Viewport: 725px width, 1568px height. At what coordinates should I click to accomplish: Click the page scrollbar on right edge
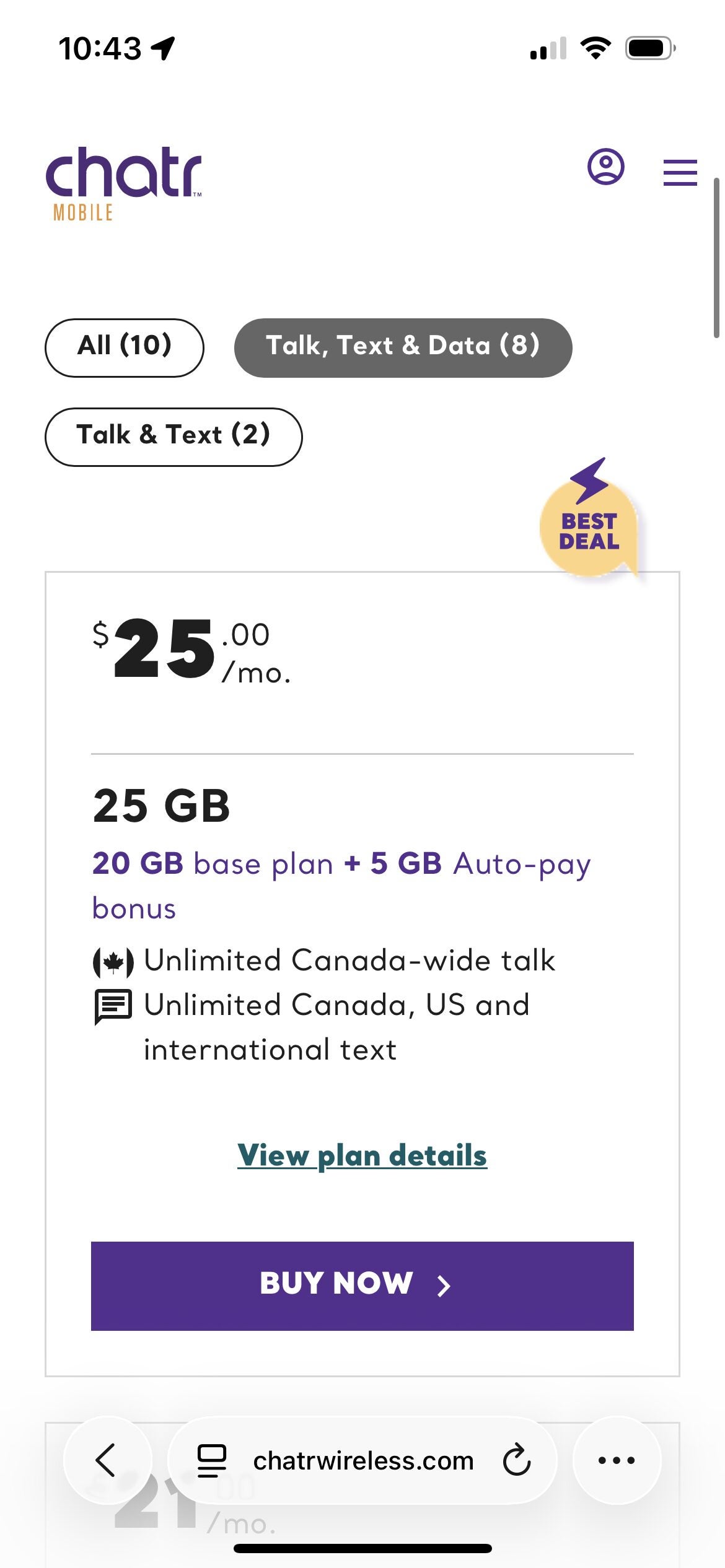pos(716,257)
